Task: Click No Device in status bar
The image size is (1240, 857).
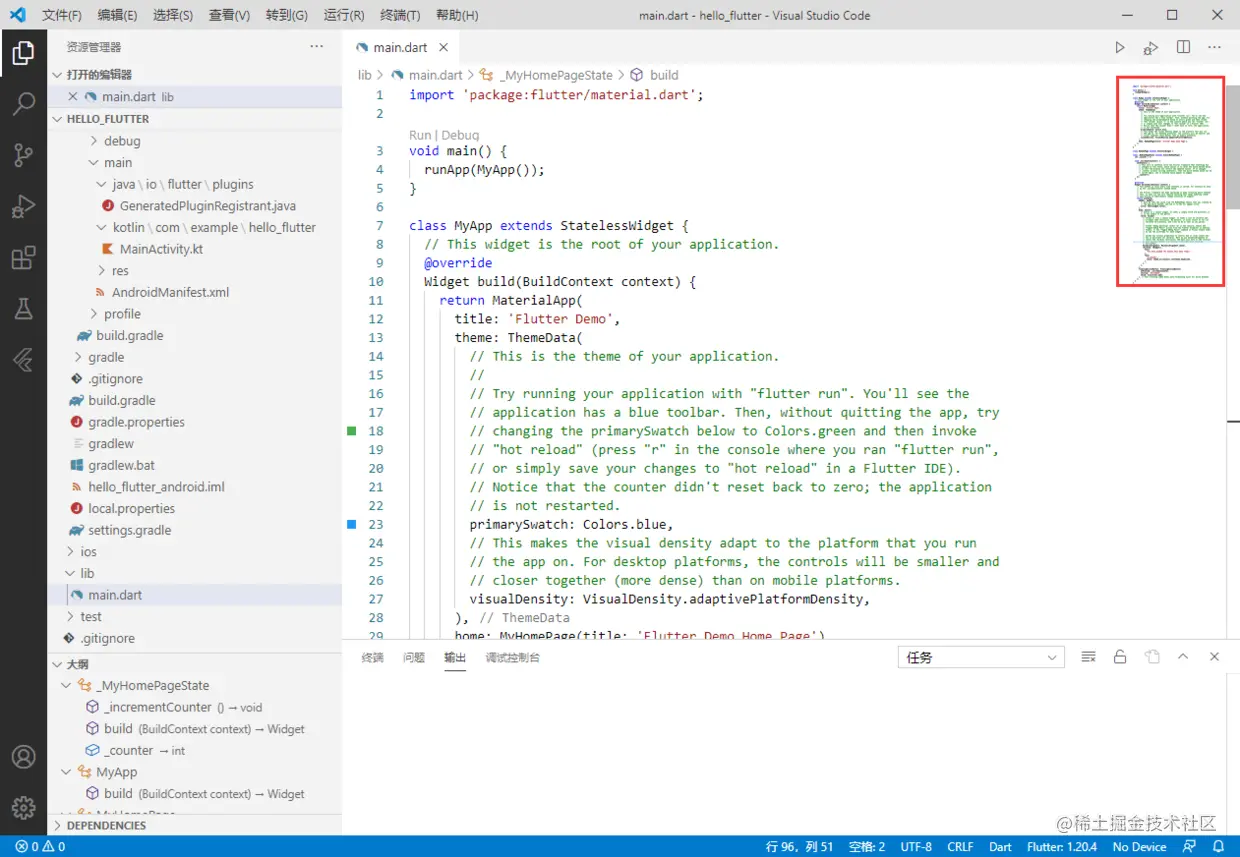Action: [x=1139, y=846]
